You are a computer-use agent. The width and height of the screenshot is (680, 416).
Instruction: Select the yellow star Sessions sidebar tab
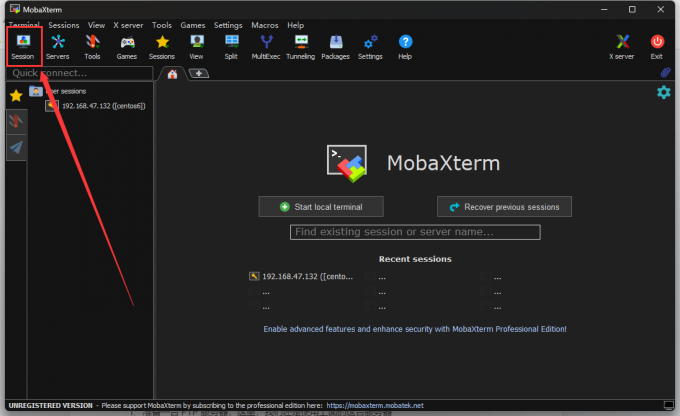coord(16,95)
